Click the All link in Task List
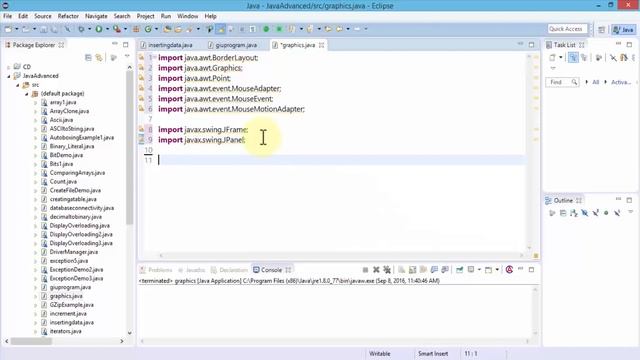 point(596,82)
